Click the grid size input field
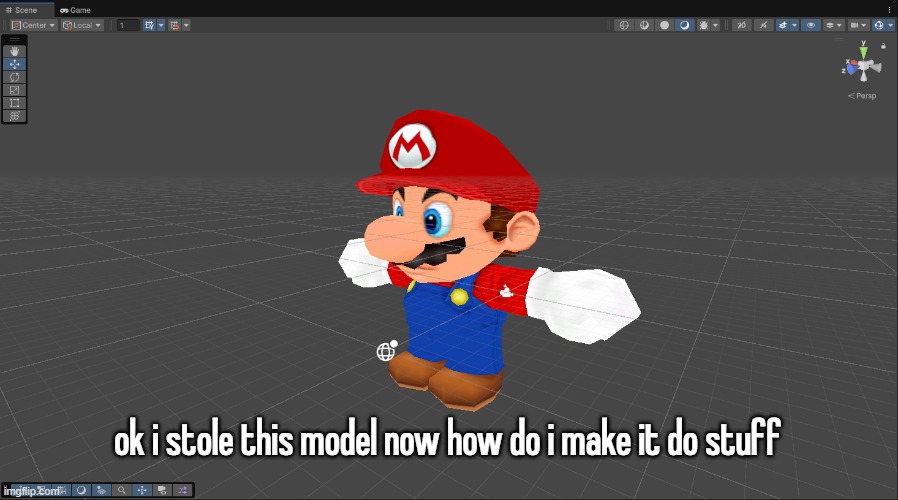898x500 pixels. [128, 25]
